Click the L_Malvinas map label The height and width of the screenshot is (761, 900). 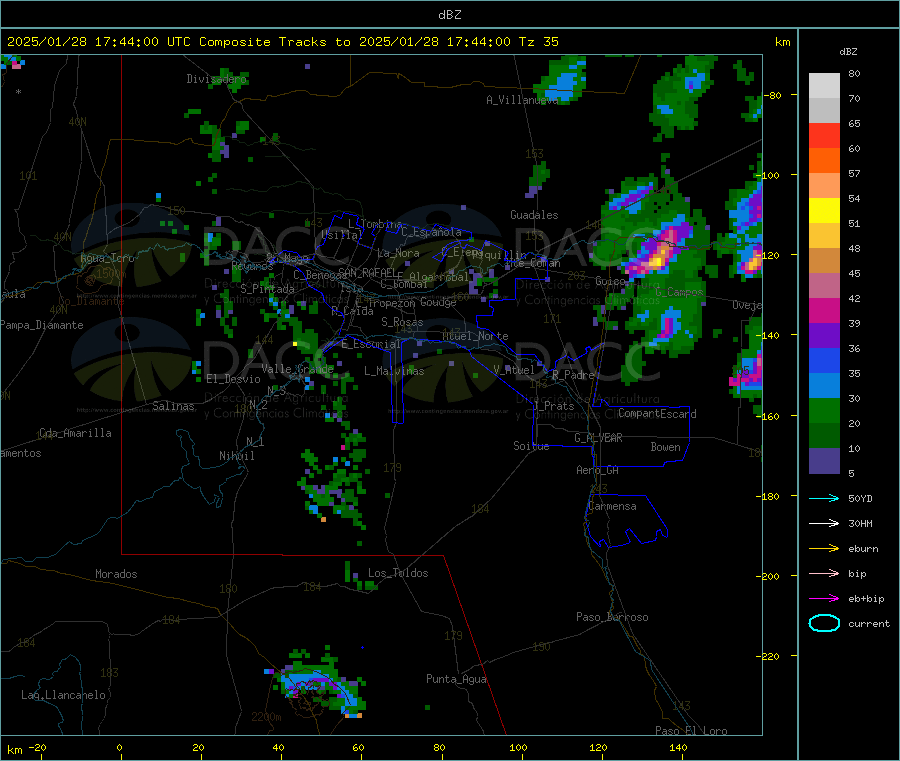[394, 371]
